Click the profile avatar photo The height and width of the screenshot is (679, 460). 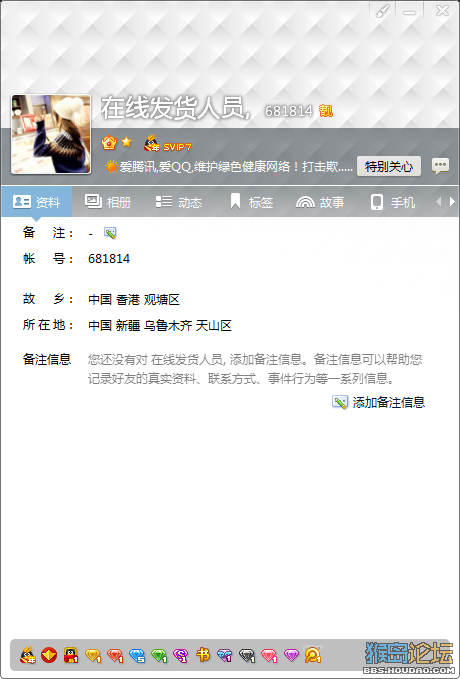(51, 134)
